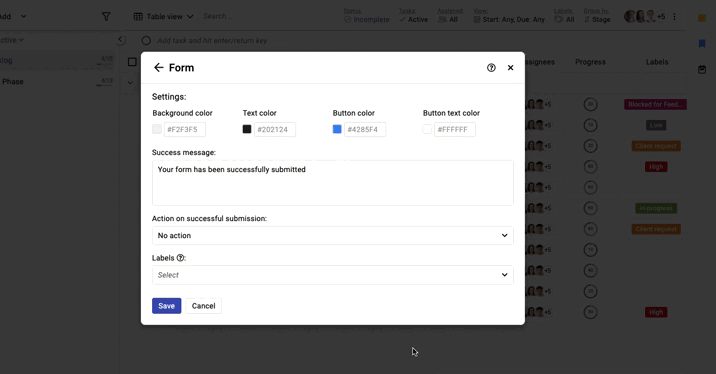The image size is (716, 374).
Task: Pick the Background color swatch
Action: pos(157,129)
